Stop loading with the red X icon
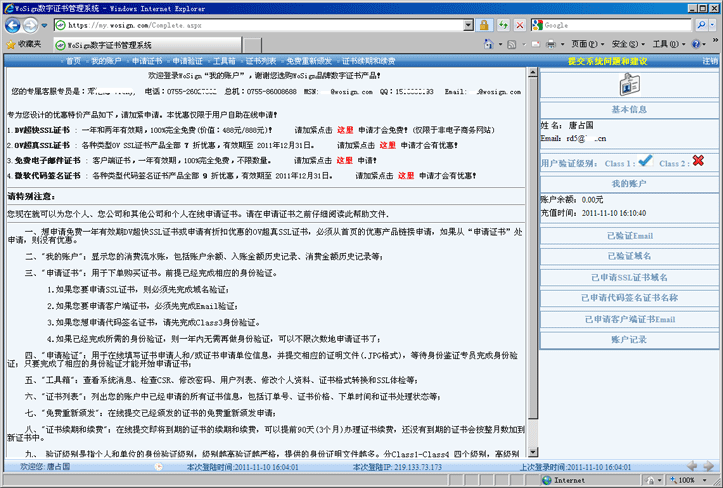Image resolution: width=723 pixels, height=488 pixels. click(x=520, y=25)
